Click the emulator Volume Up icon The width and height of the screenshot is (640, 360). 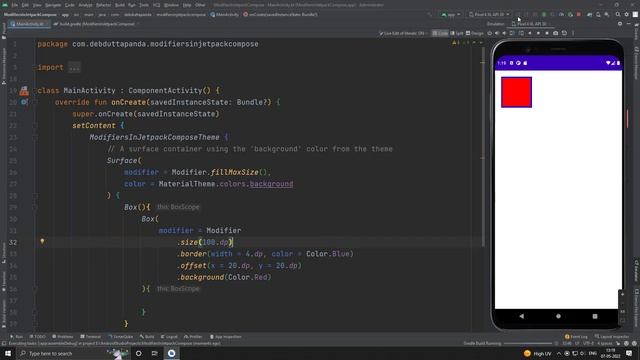click(497, 33)
